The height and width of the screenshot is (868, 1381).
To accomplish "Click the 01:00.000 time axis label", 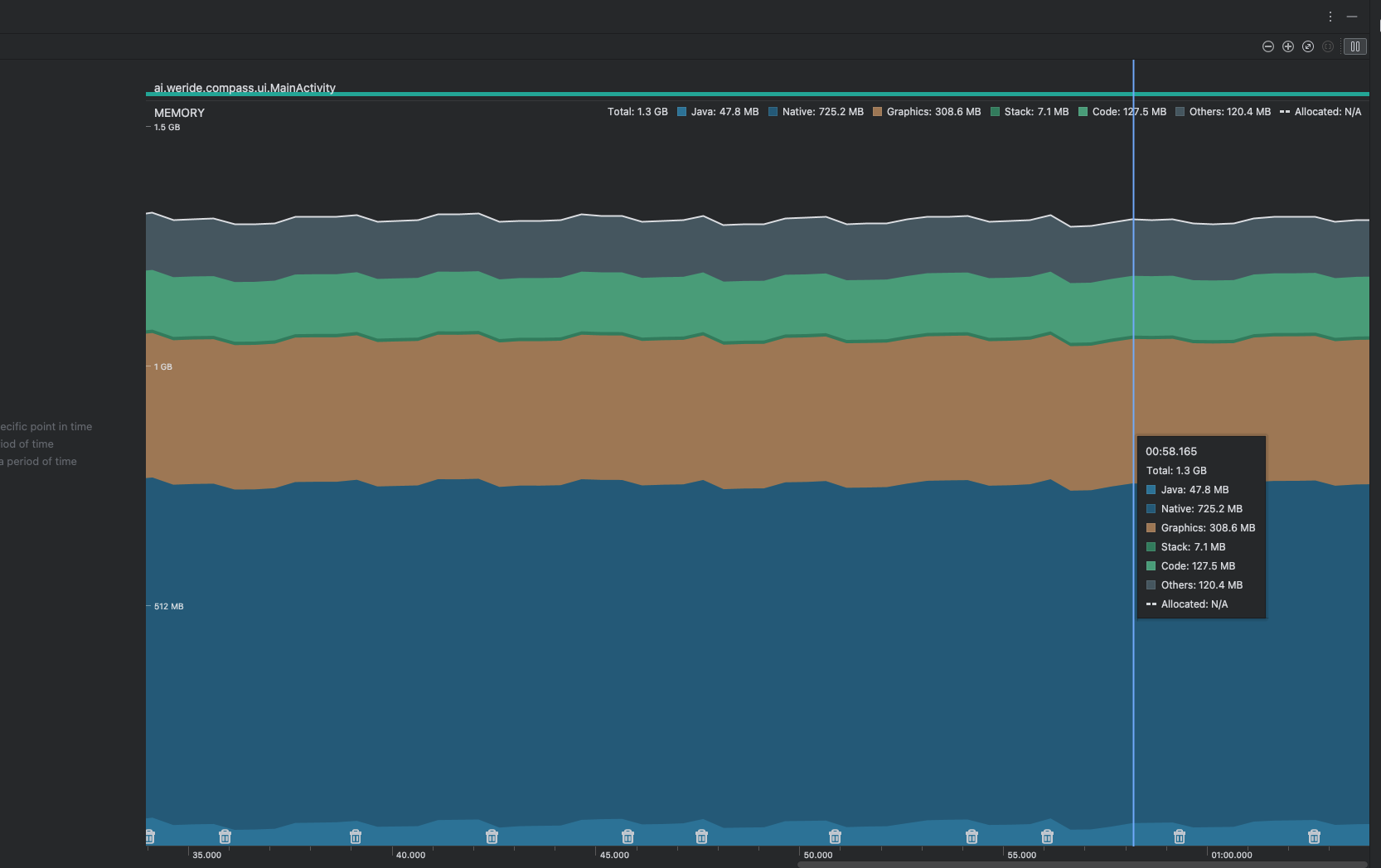I will [1232, 855].
